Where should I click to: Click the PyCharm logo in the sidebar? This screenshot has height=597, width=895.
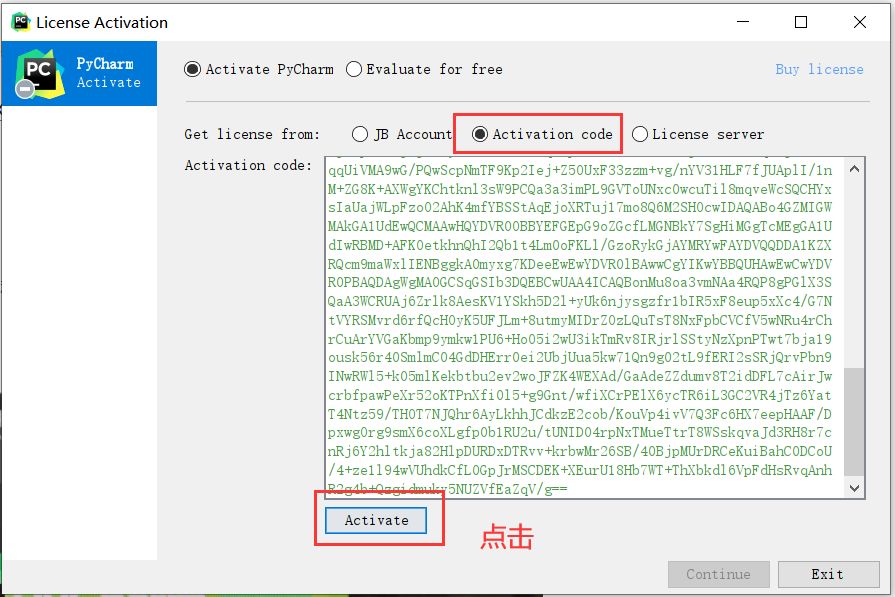coord(39,74)
